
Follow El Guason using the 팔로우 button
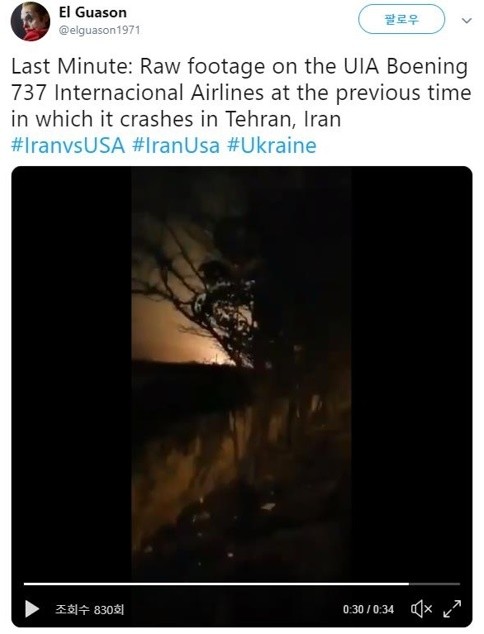402,19
